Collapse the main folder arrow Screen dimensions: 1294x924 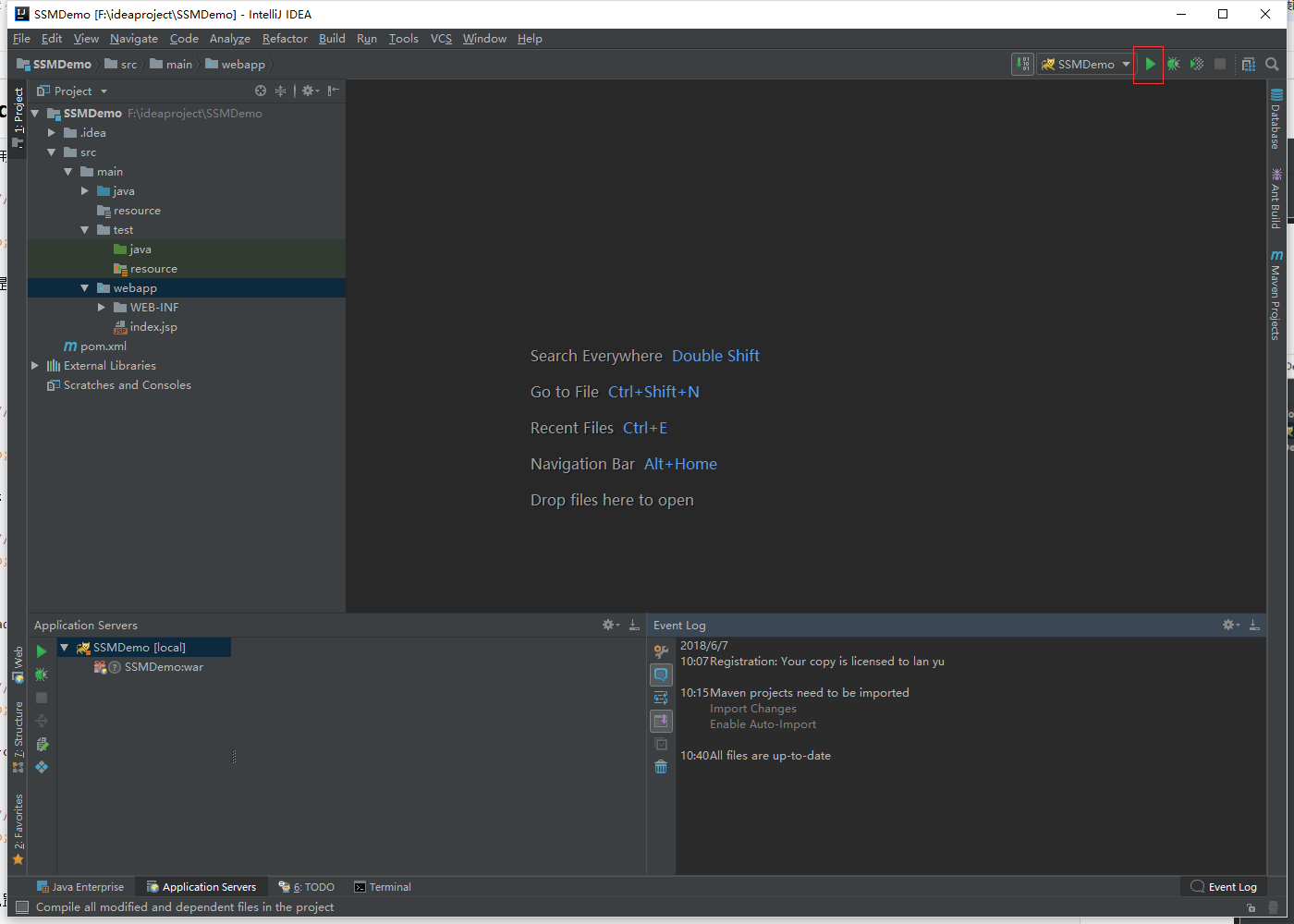tap(68, 171)
